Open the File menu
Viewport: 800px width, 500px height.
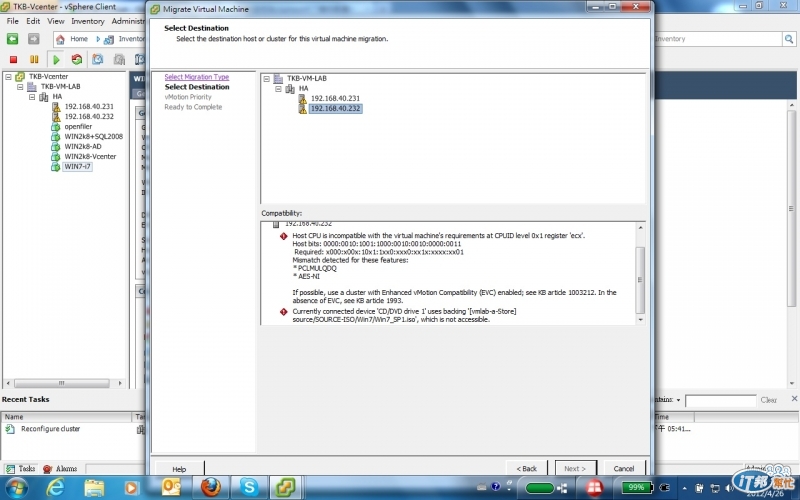[x=13, y=21]
